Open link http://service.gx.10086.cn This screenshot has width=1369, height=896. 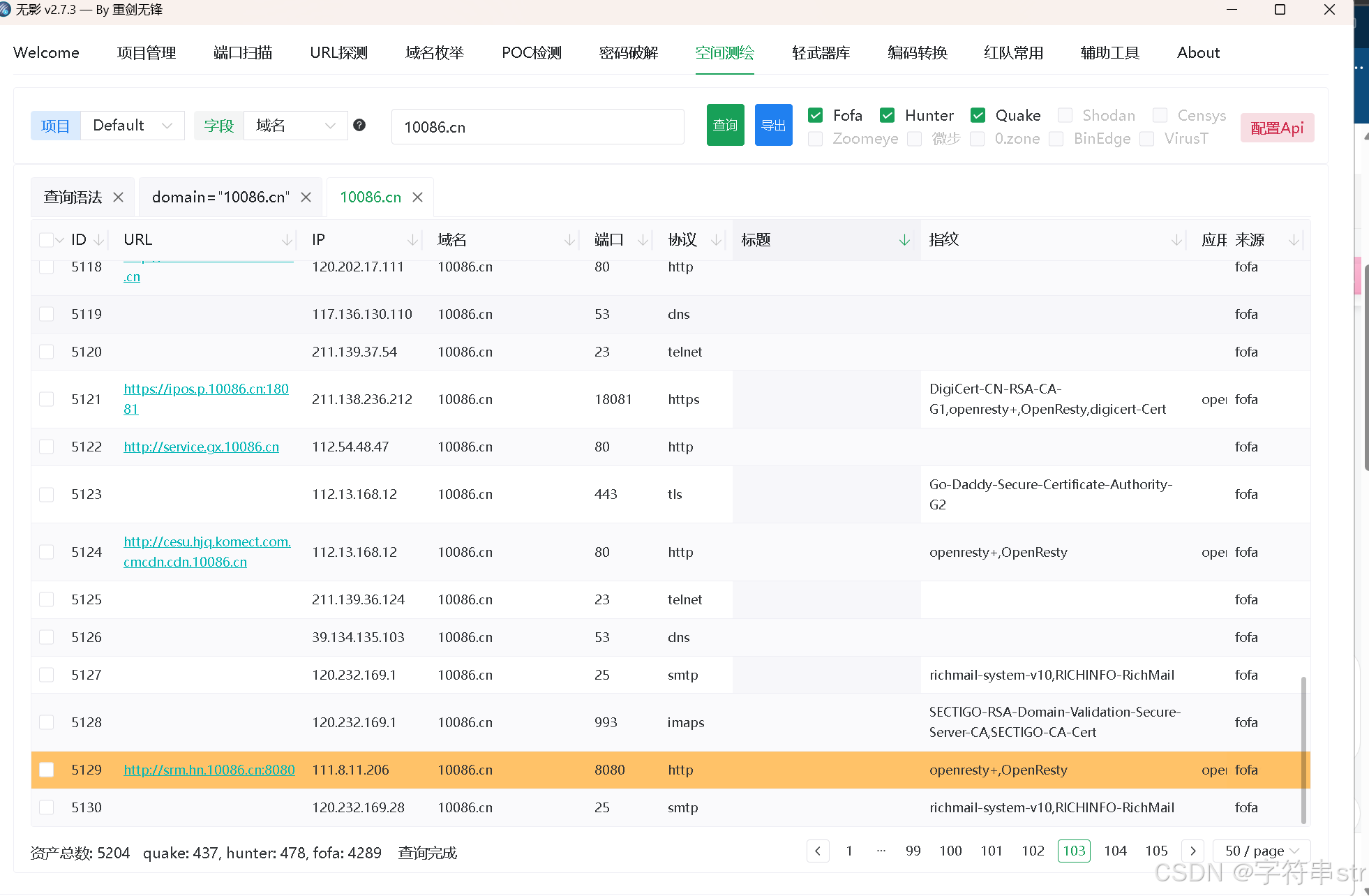[x=201, y=447]
